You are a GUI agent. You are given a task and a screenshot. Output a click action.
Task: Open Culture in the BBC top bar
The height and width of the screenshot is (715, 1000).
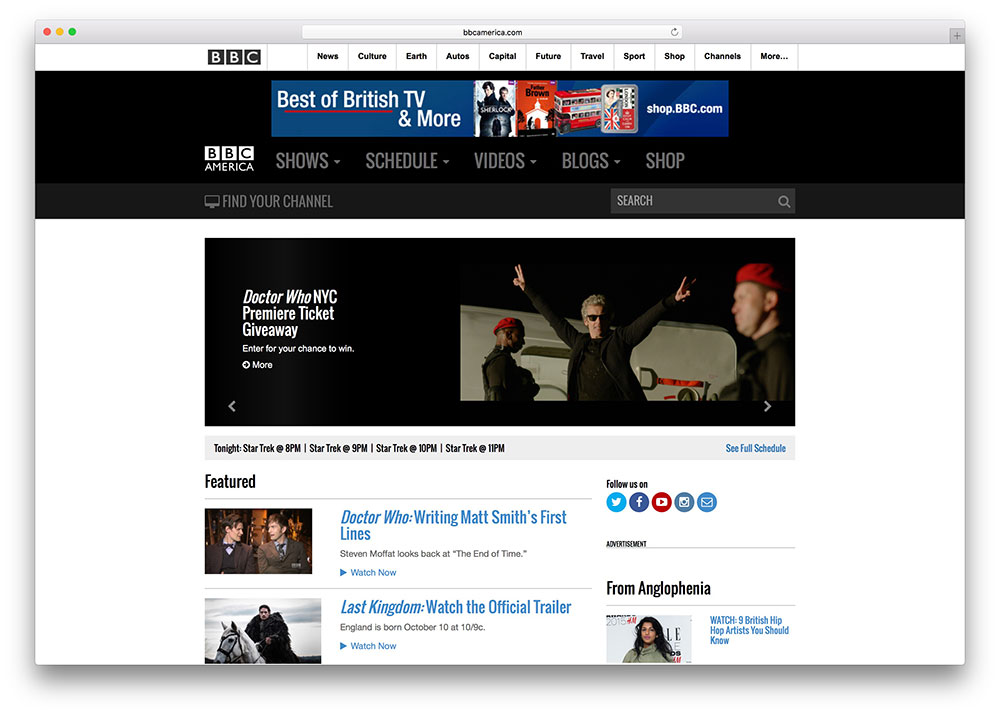[372, 56]
